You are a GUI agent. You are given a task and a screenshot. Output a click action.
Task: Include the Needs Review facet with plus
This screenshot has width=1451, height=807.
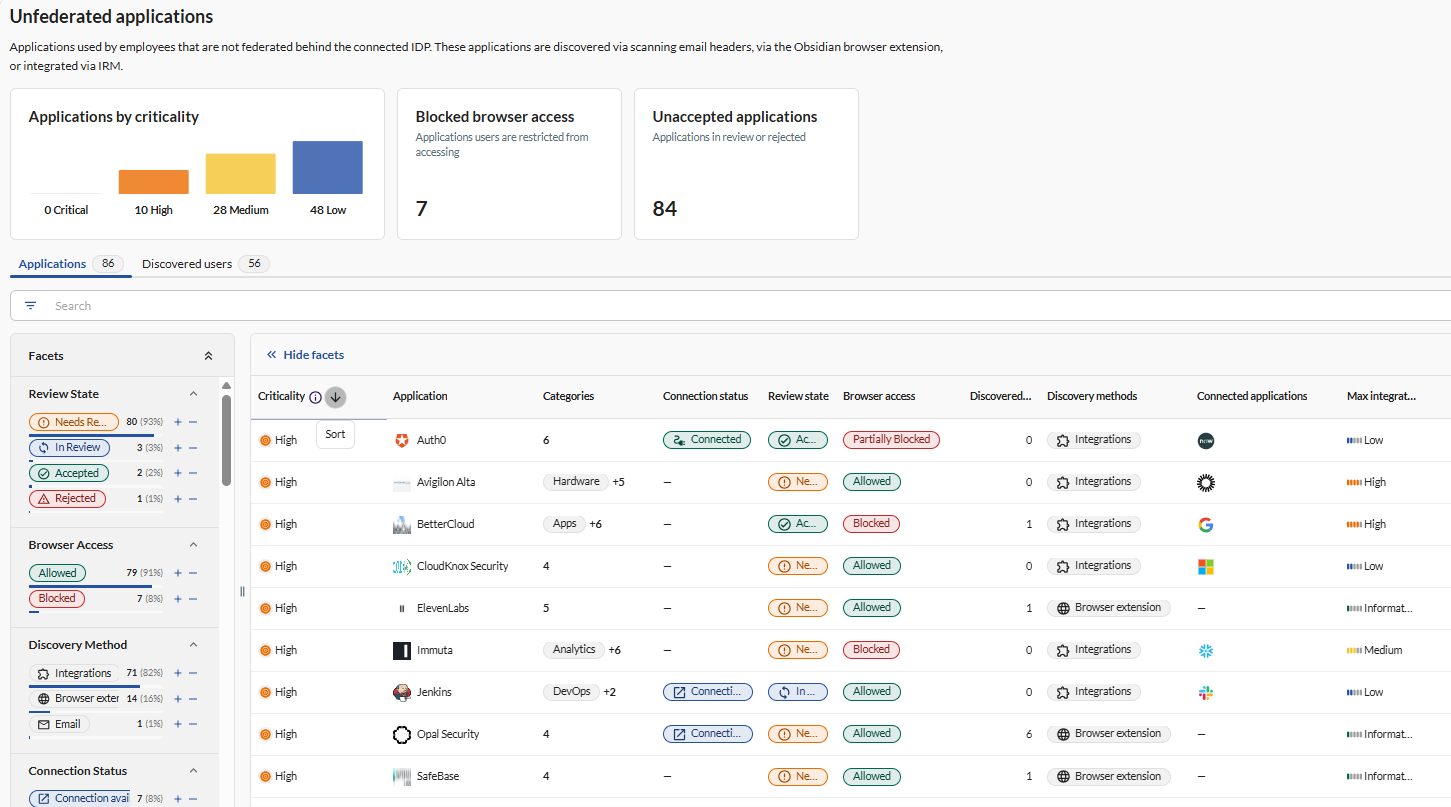click(178, 422)
